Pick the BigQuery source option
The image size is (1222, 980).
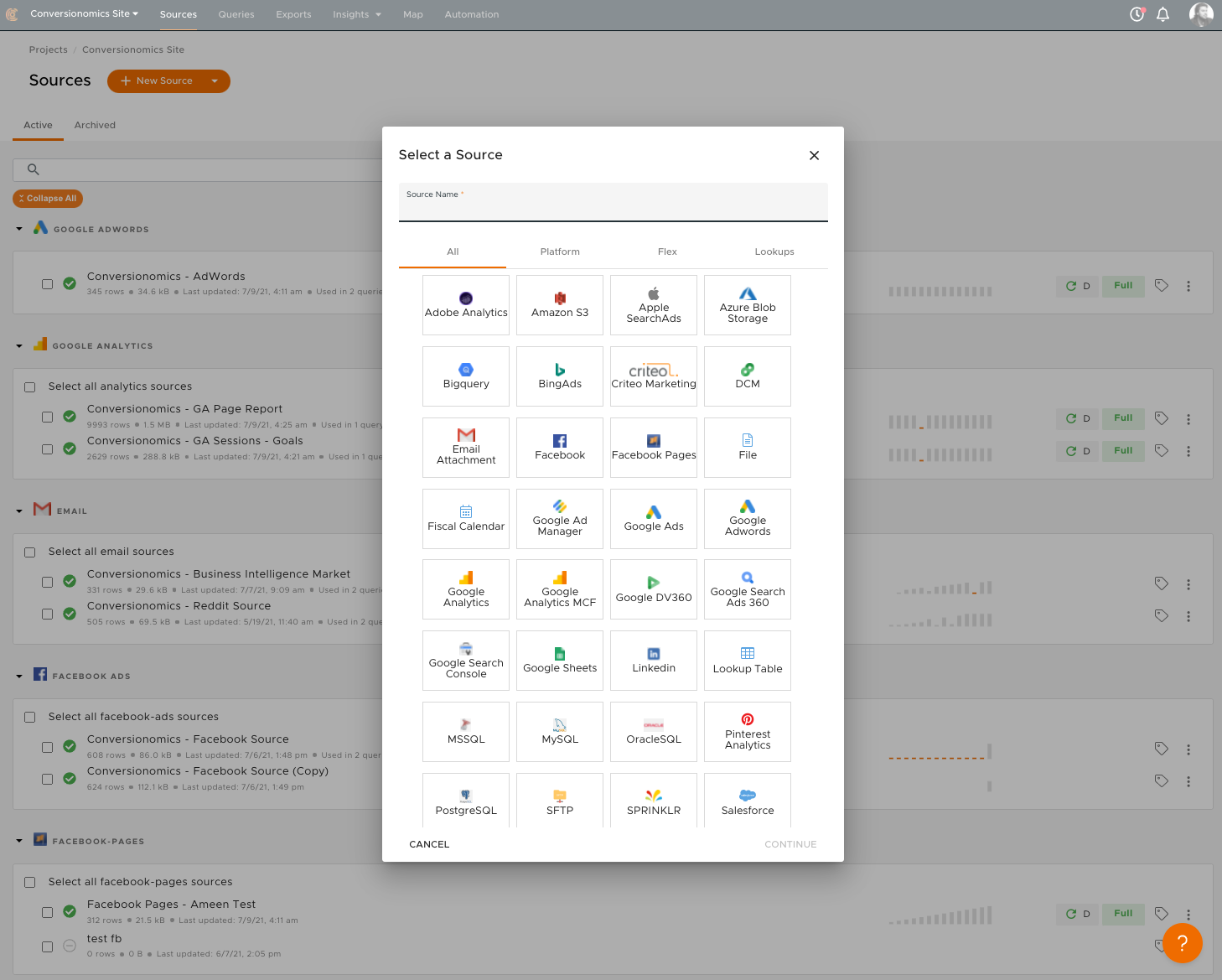466,376
